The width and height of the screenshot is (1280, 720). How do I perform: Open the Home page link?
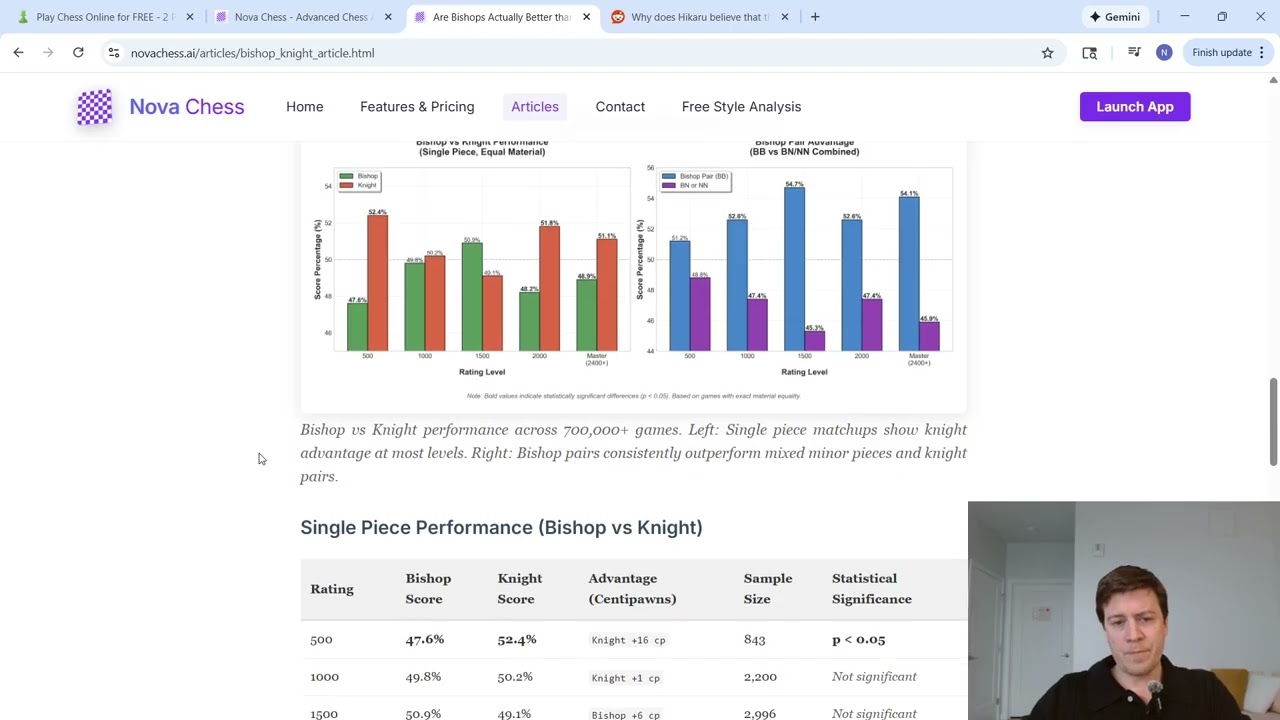pyautogui.click(x=304, y=106)
